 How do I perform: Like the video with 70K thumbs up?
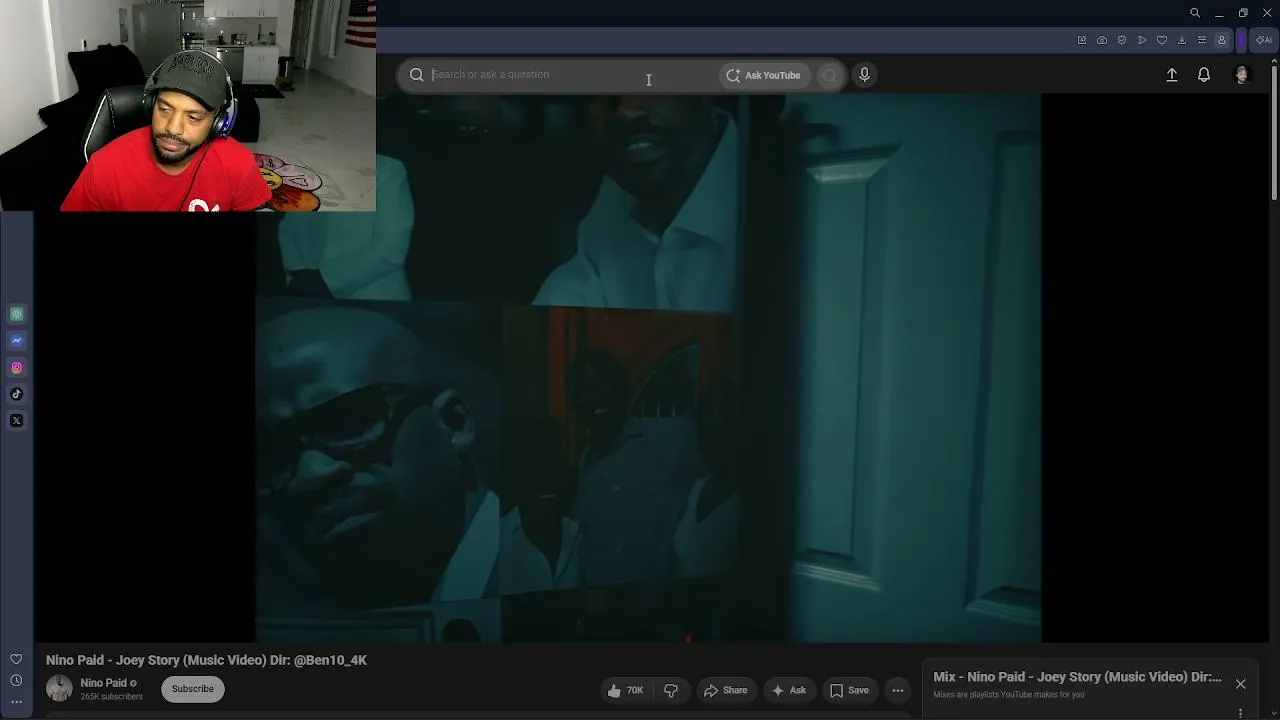point(625,690)
